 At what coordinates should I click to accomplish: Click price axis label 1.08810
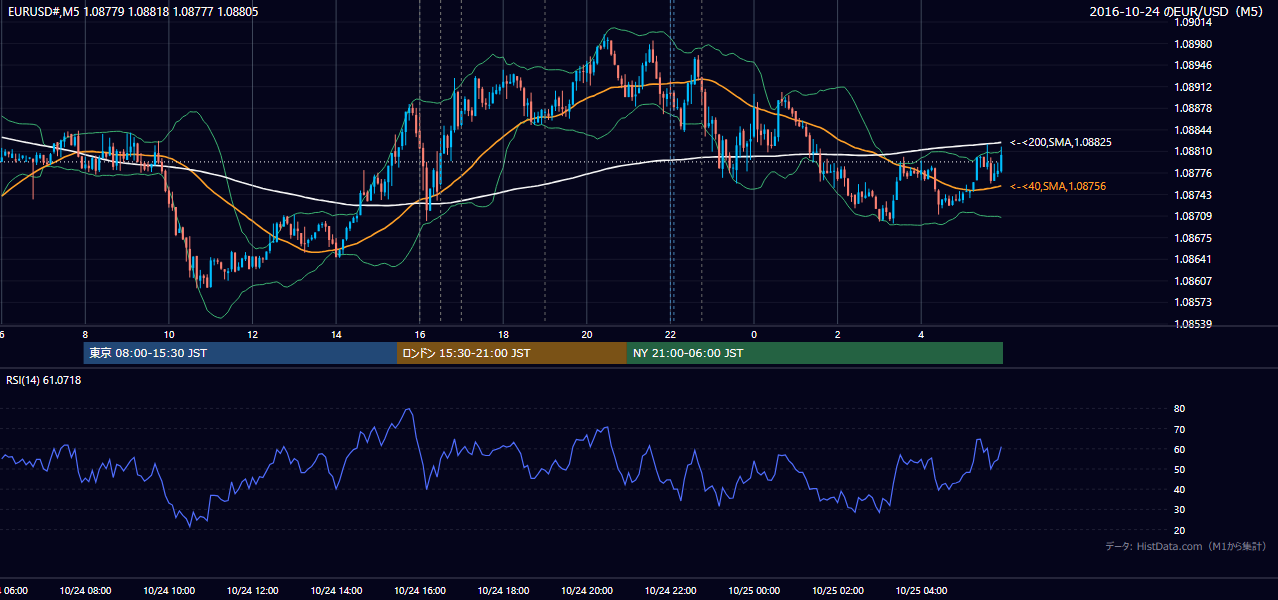[x=1193, y=152]
